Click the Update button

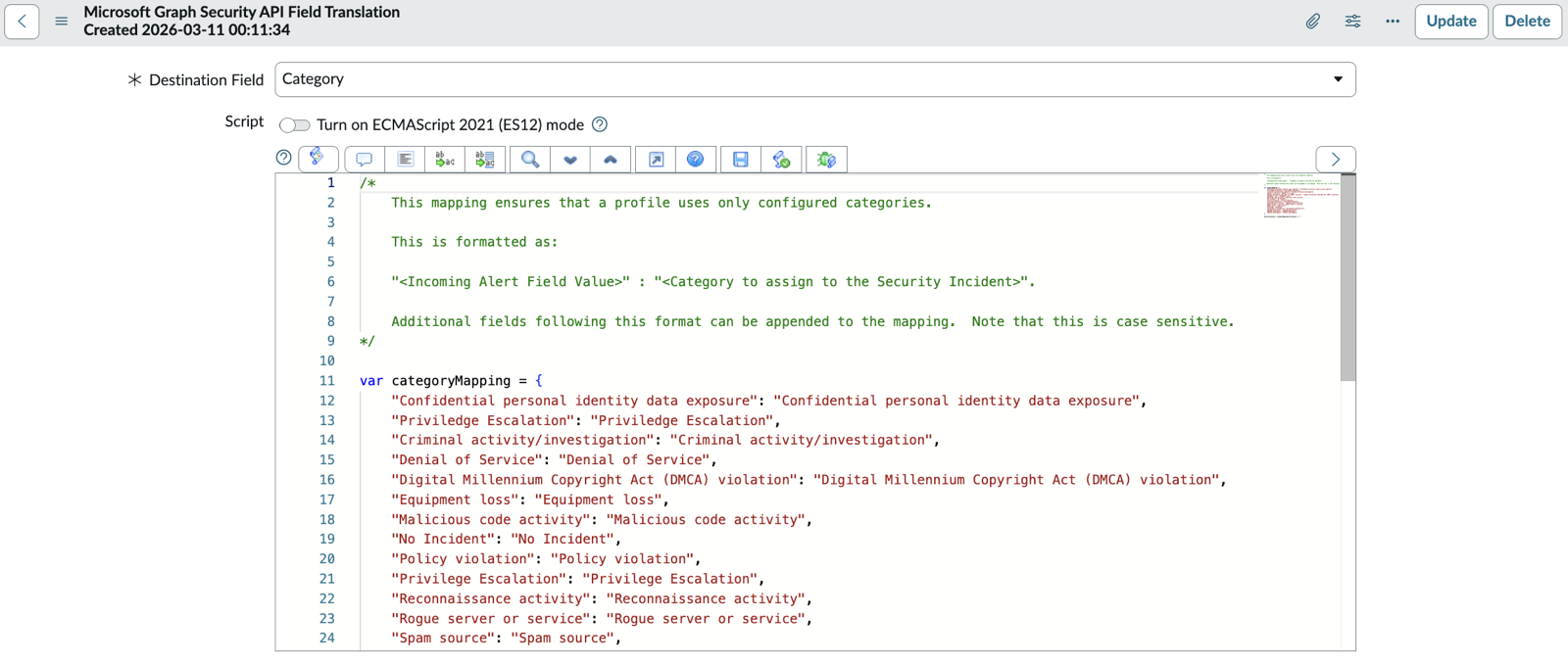tap(1451, 21)
